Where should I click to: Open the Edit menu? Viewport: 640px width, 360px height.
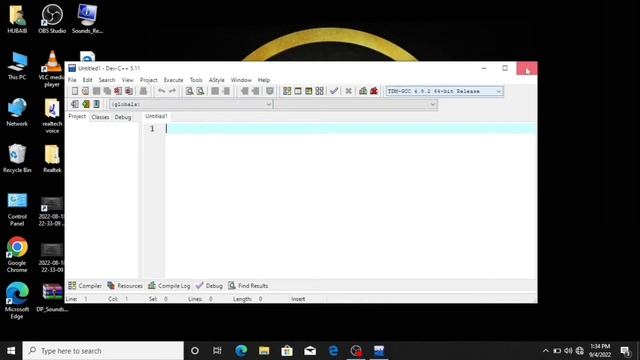tap(87, 80)
